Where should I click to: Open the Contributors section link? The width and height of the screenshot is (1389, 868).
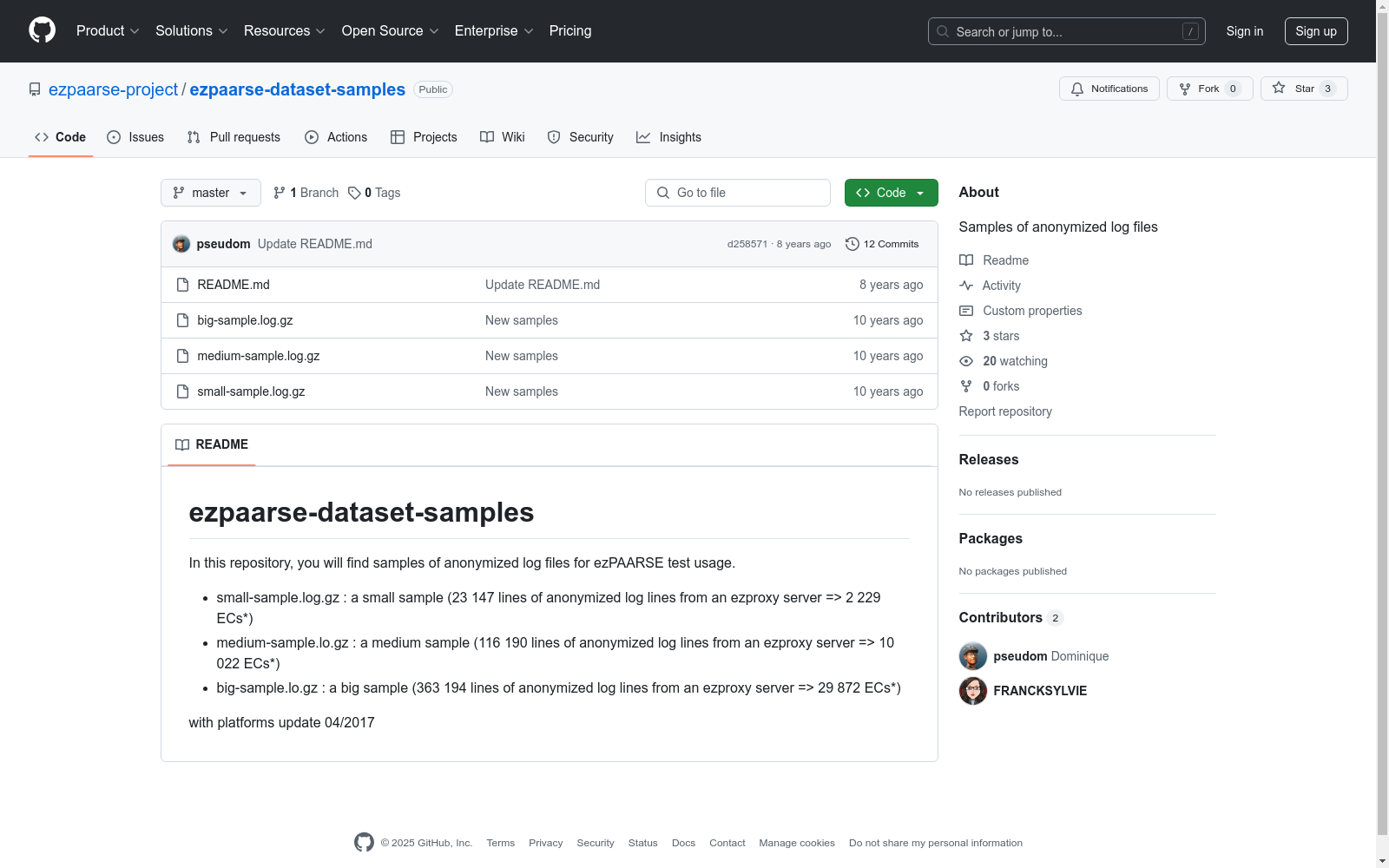point(1011,617)
